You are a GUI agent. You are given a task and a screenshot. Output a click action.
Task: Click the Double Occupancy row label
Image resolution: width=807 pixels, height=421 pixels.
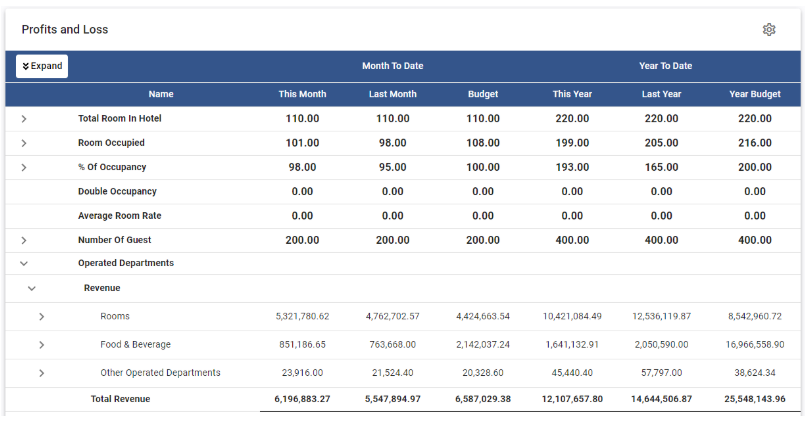click(117, 191)
